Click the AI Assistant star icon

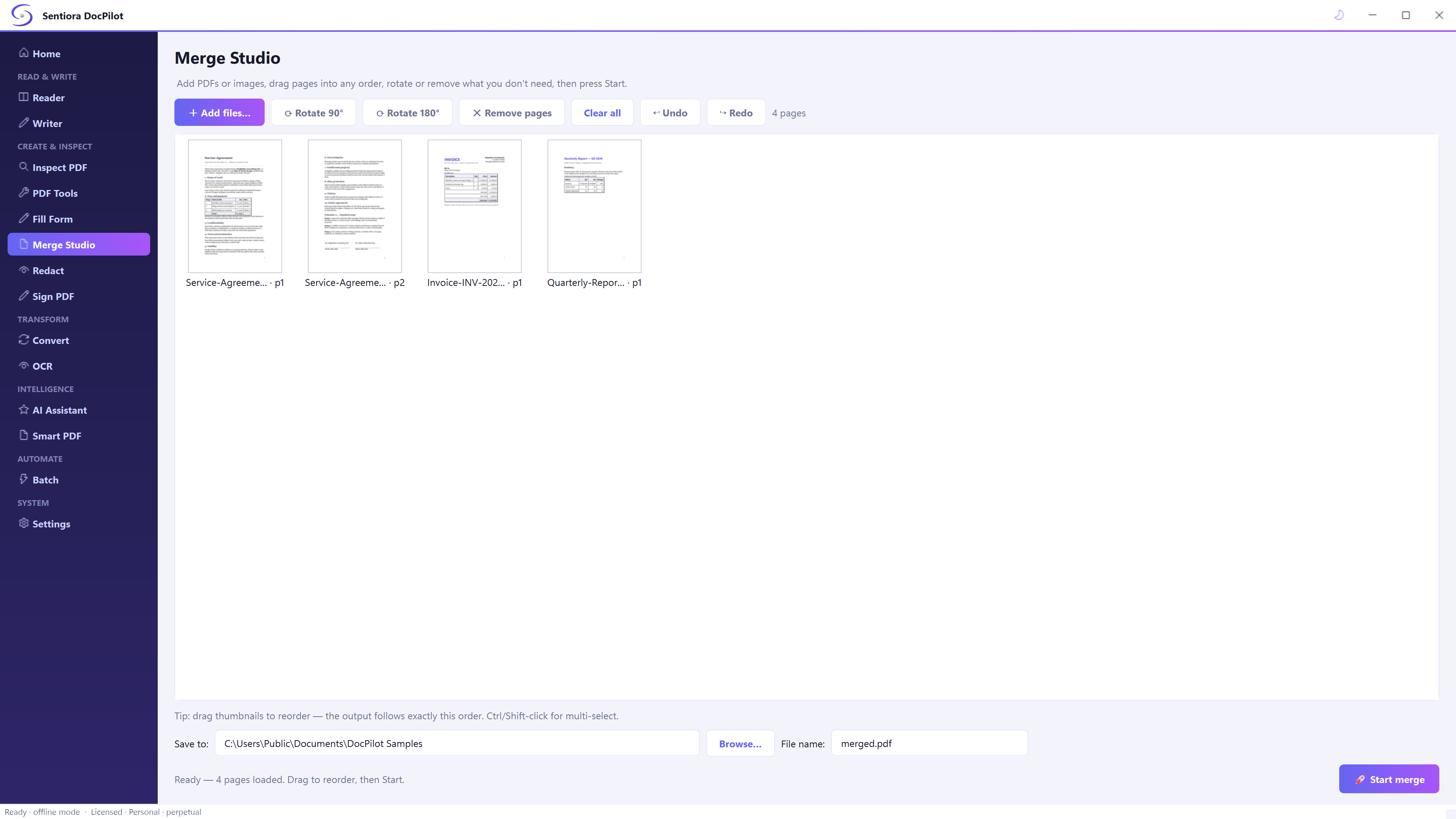(x=24, y=409)
